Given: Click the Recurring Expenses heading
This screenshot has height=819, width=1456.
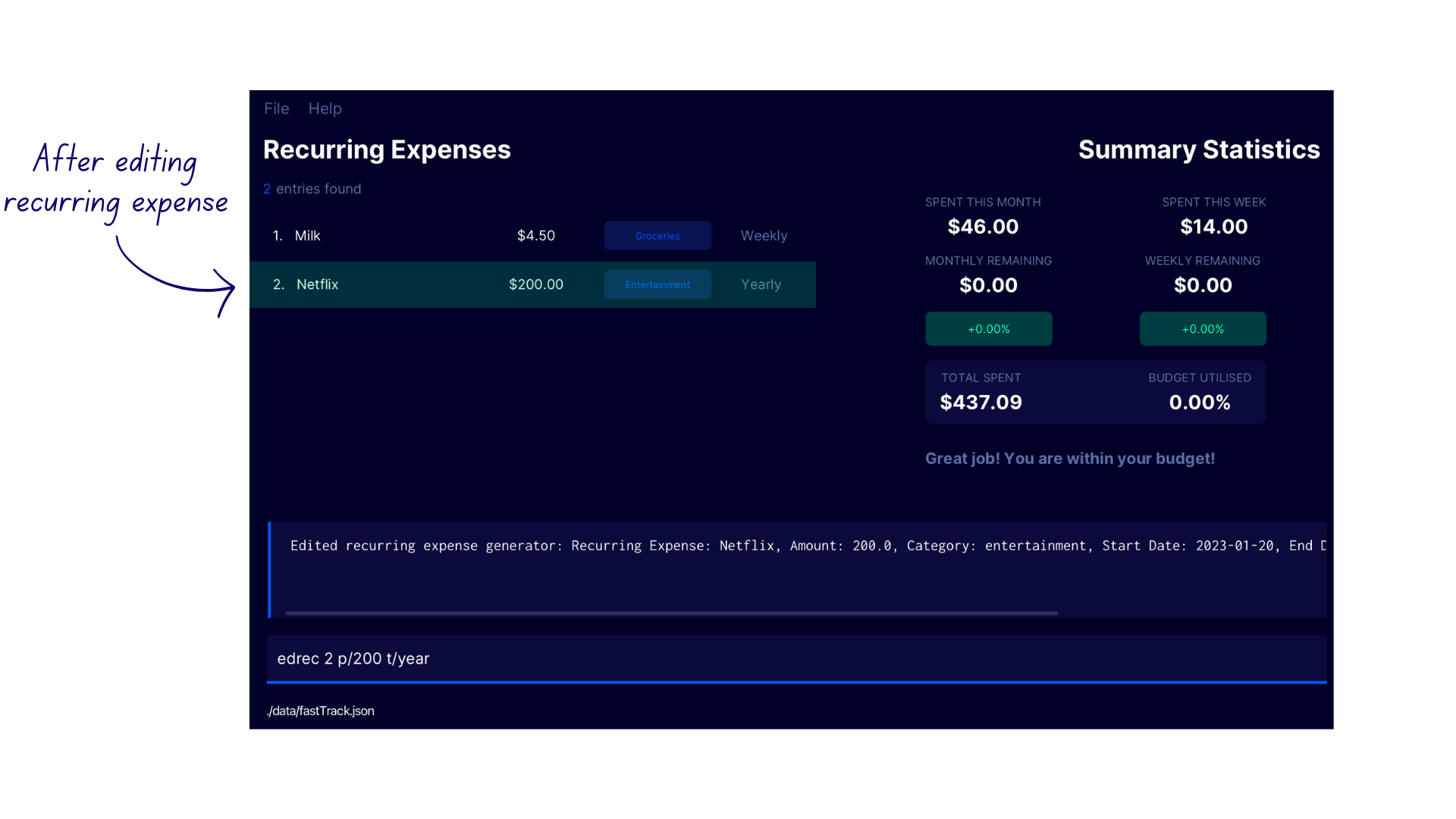Looking at the screenshot, I should [387, 149].
